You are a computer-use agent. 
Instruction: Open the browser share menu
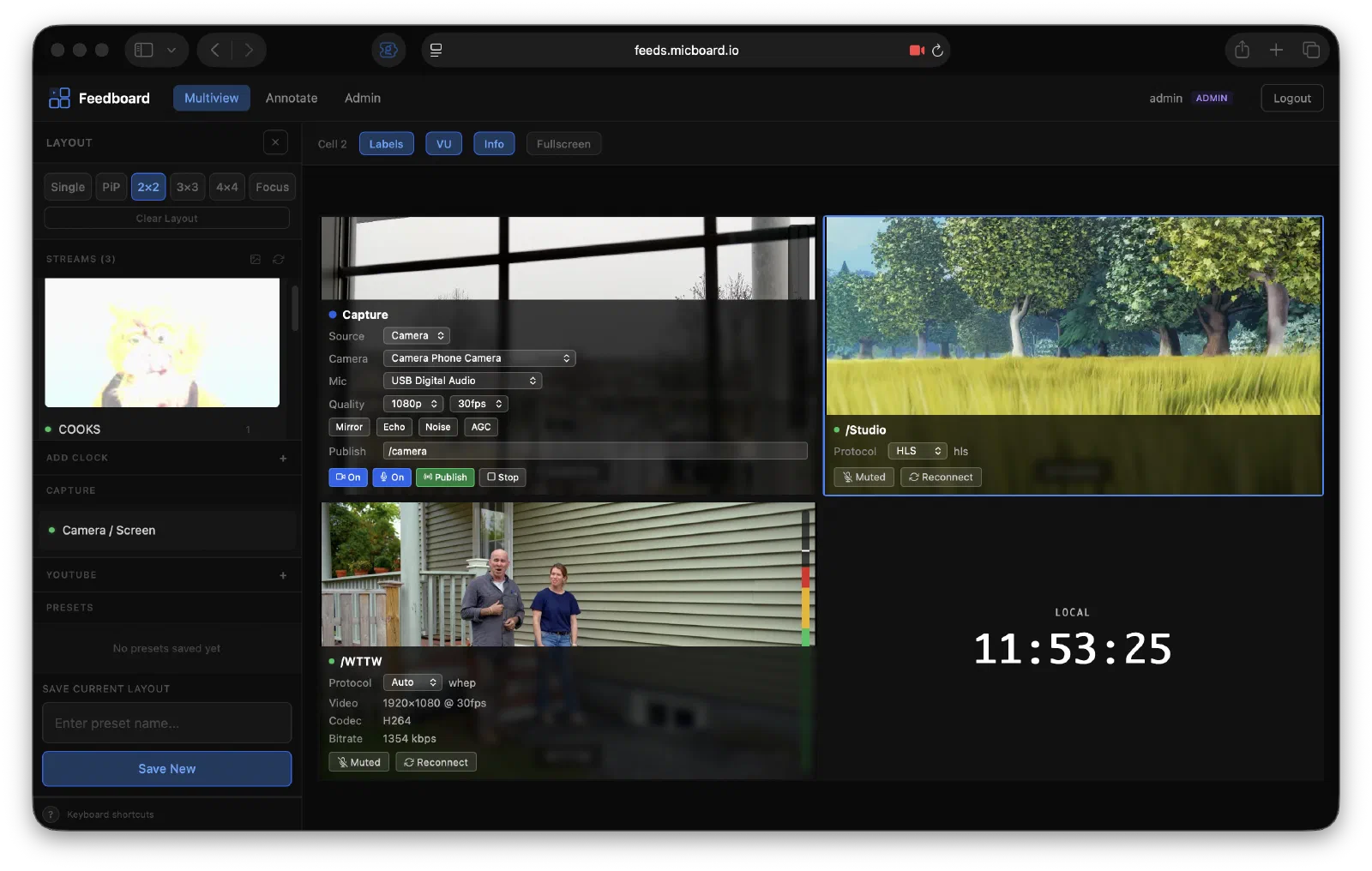(1242, 50)
